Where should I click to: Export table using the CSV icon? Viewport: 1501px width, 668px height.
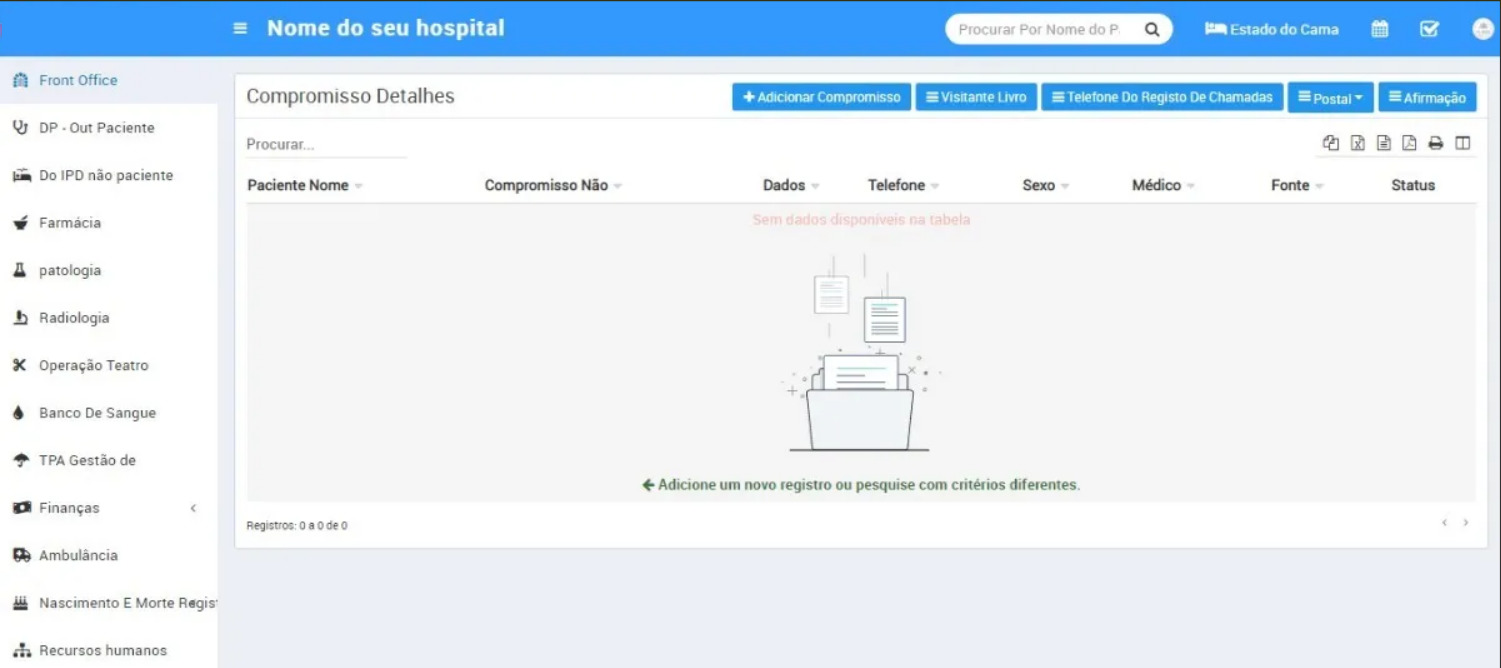tap(1384, 143)
